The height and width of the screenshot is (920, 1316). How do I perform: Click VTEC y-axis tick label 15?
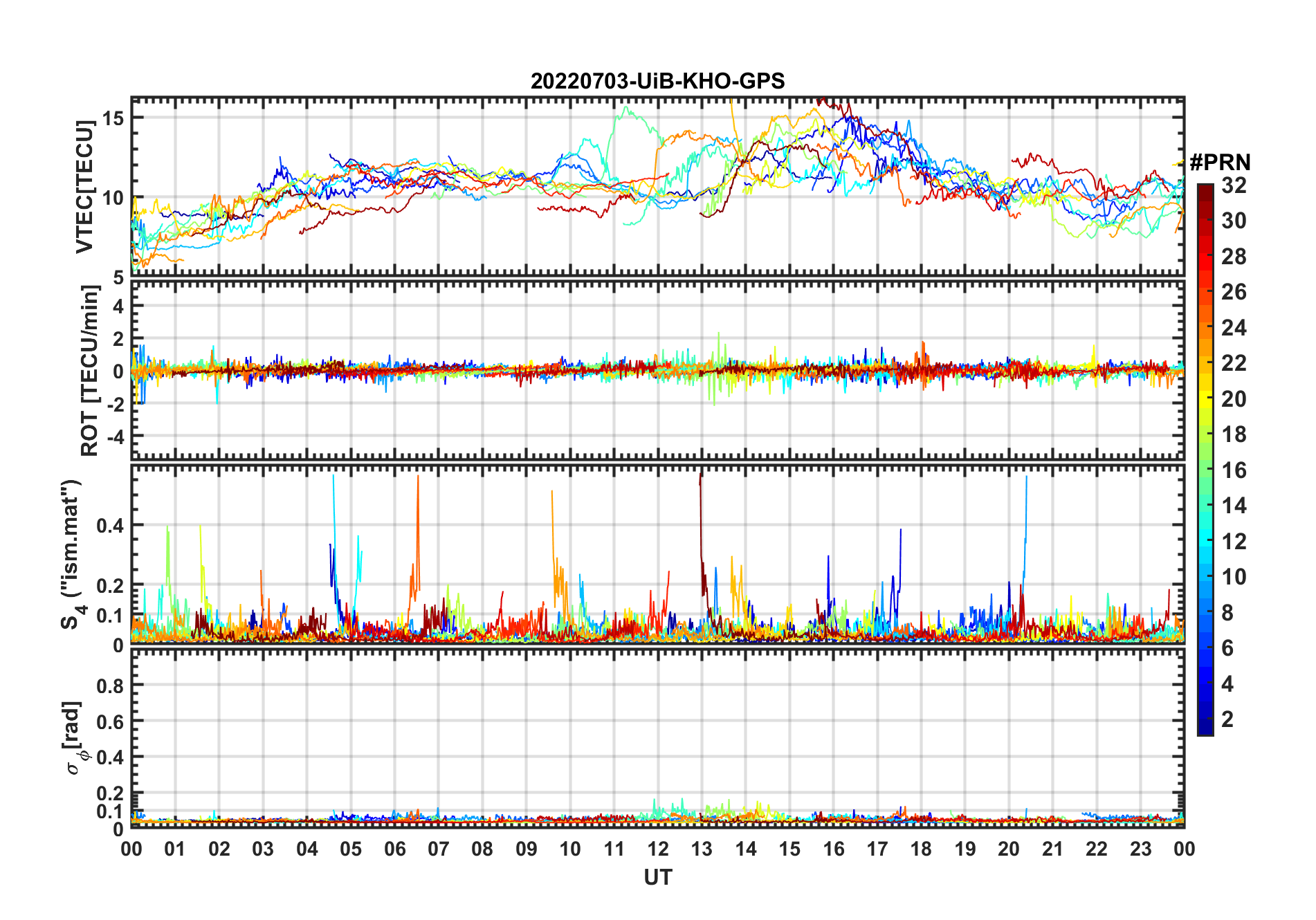(x=112, y=118)
